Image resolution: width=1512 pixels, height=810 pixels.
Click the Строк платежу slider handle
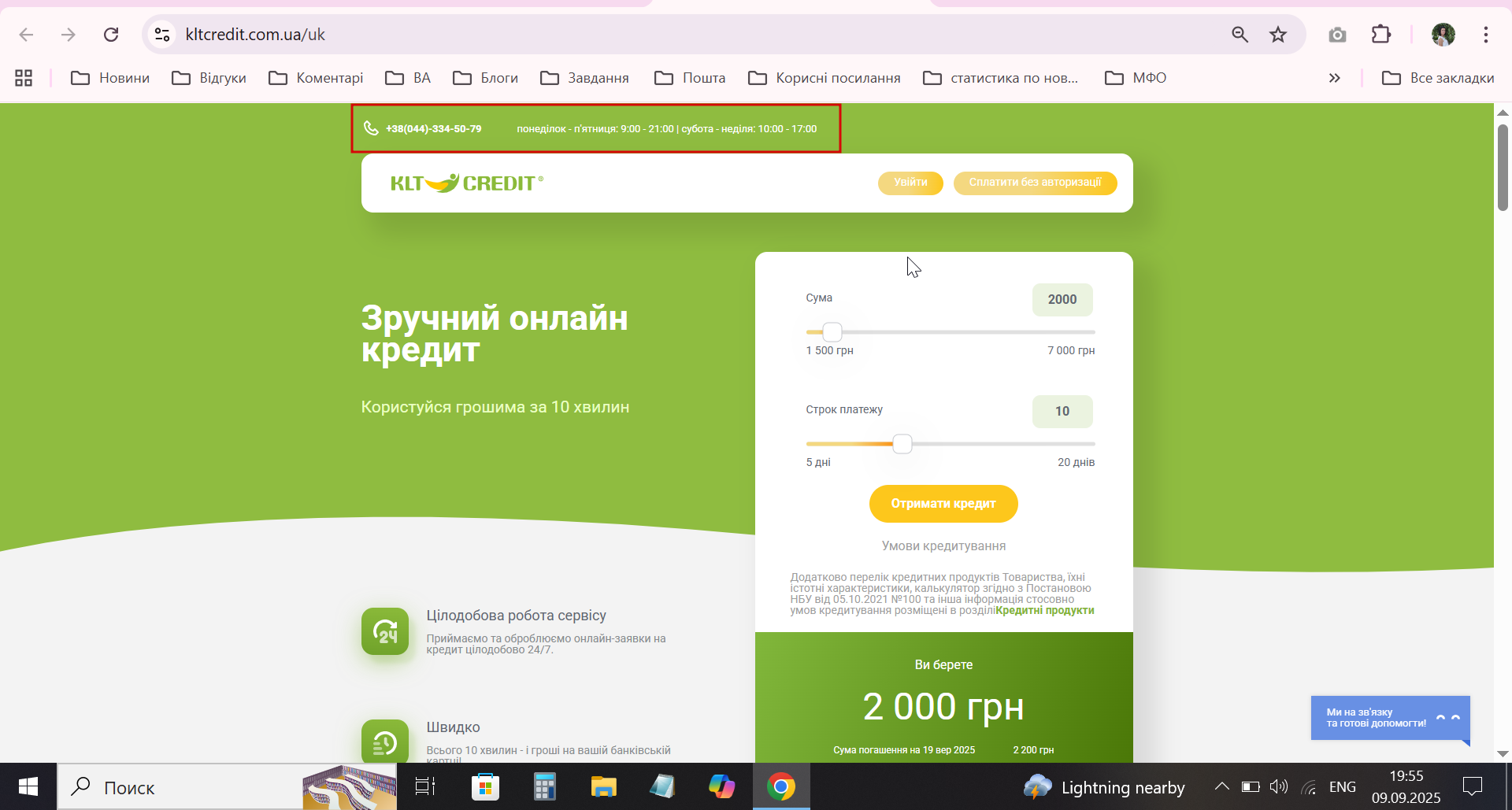pyautogui.click(x=902, y=444)
